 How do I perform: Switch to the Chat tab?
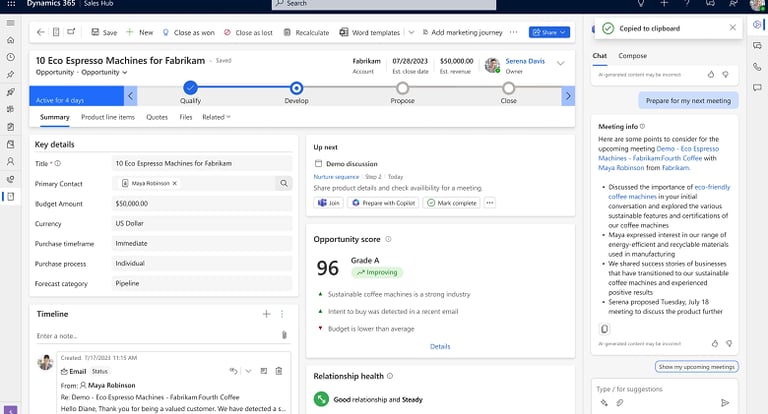point(600,56)
